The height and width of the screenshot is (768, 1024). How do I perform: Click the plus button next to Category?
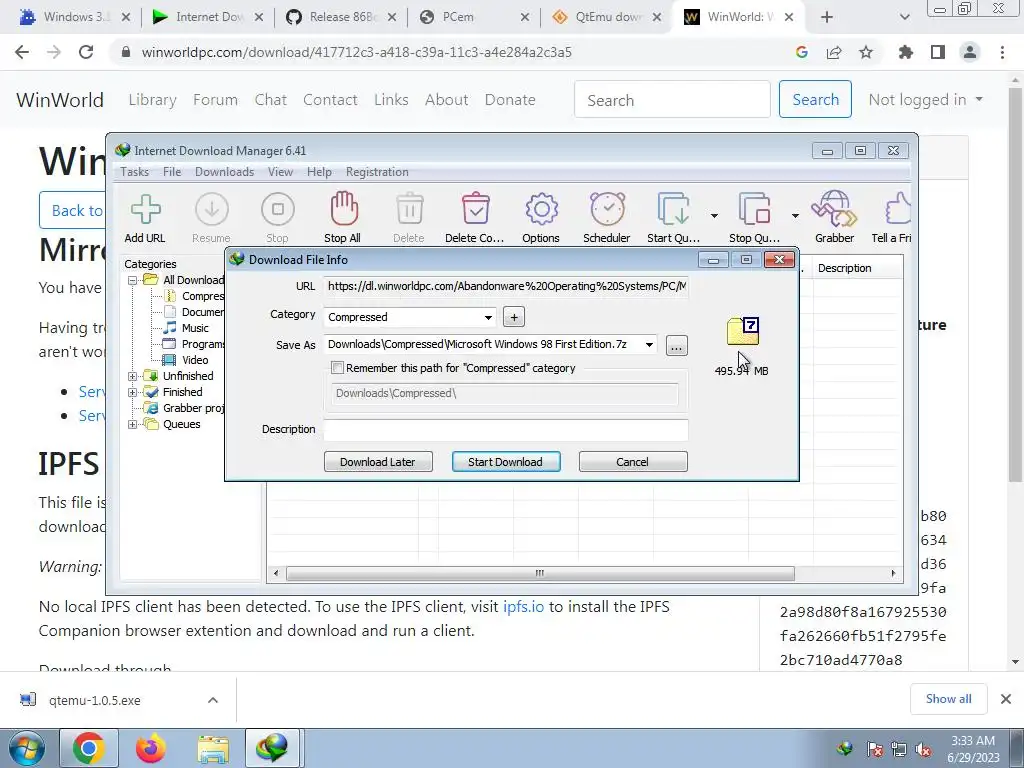click(x=514, y=317)
